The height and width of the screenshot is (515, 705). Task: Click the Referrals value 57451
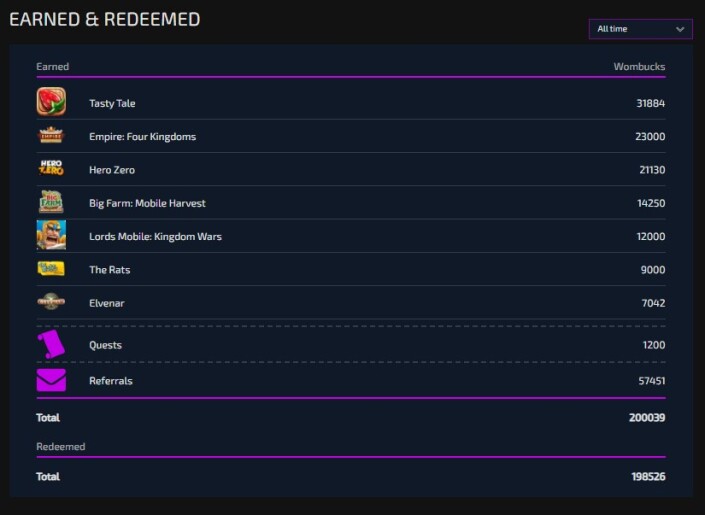[x=652, y=381]
